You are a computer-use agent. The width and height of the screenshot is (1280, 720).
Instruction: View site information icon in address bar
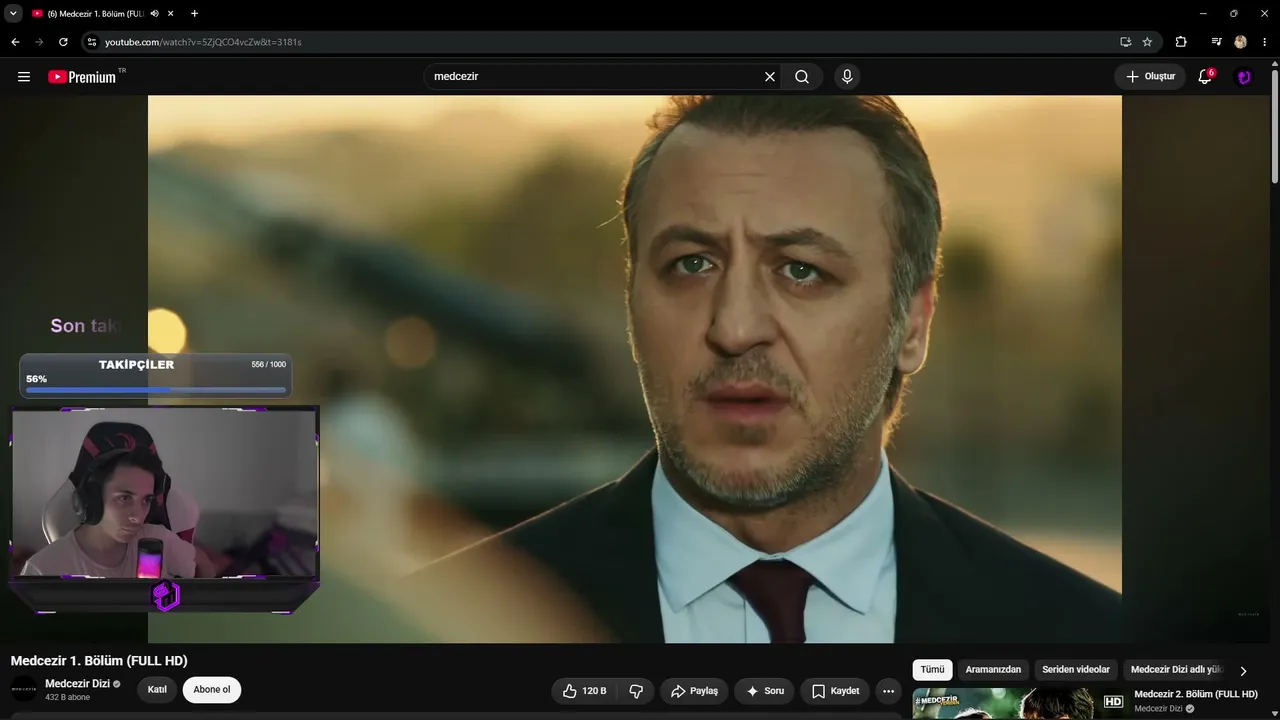91,42
